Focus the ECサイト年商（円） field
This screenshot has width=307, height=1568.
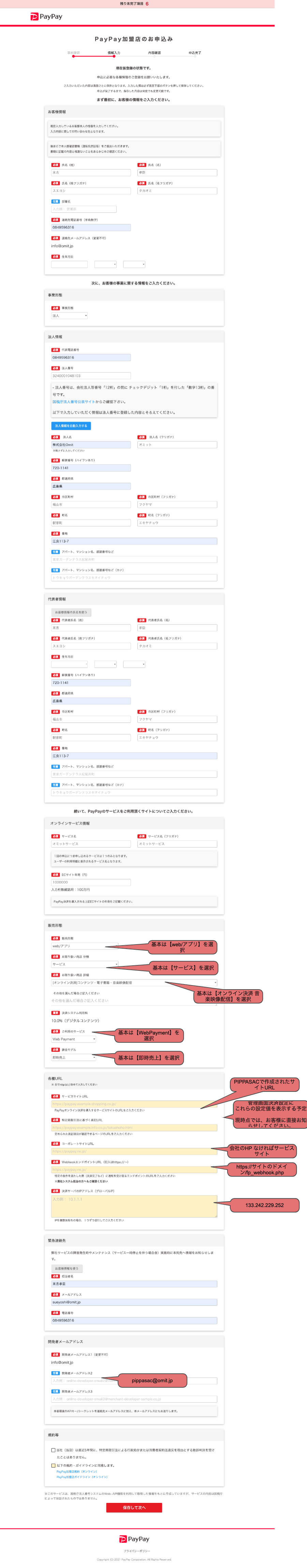(x=91, y=882)
